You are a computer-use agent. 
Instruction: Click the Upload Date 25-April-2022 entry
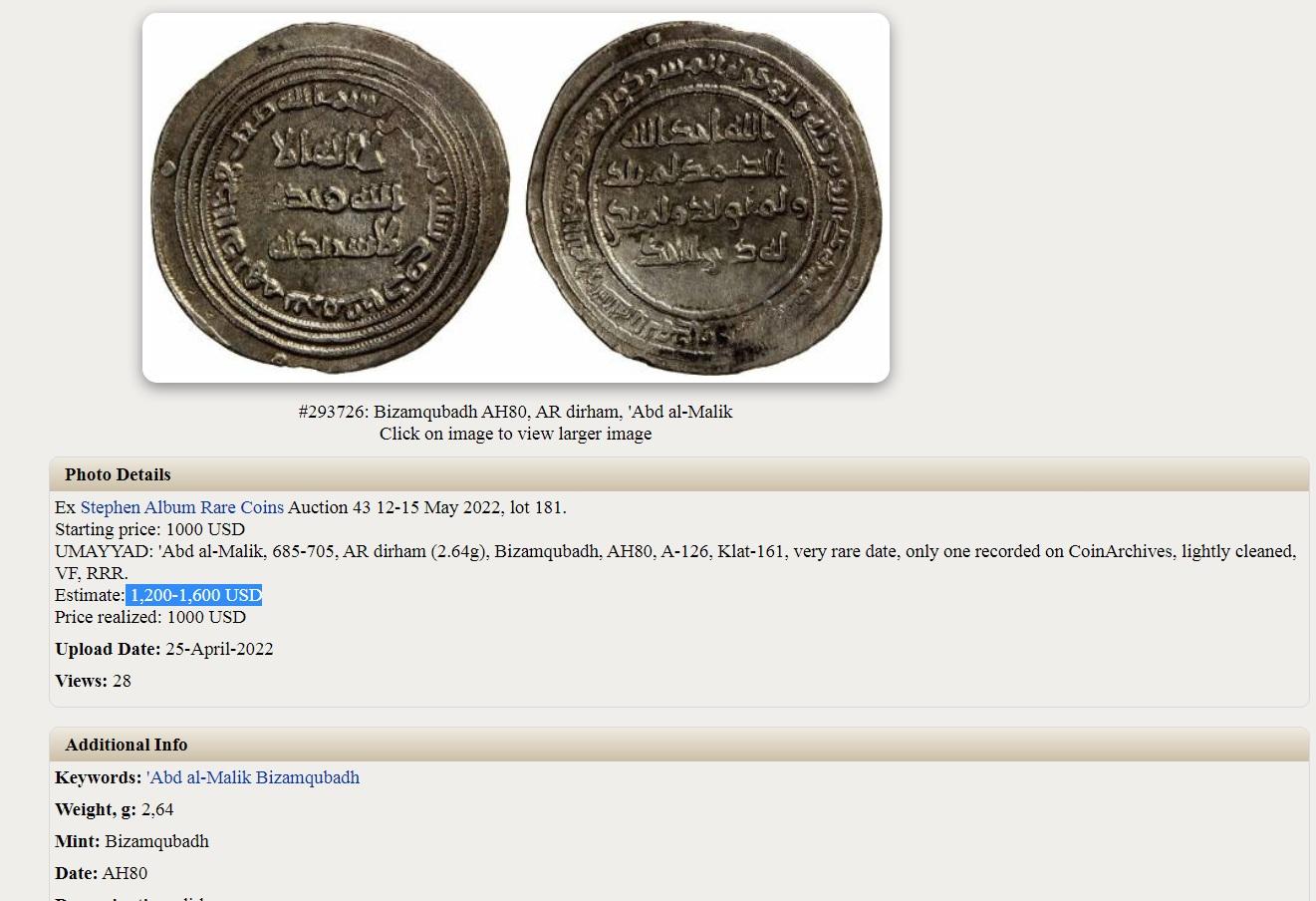click(164, 649)
